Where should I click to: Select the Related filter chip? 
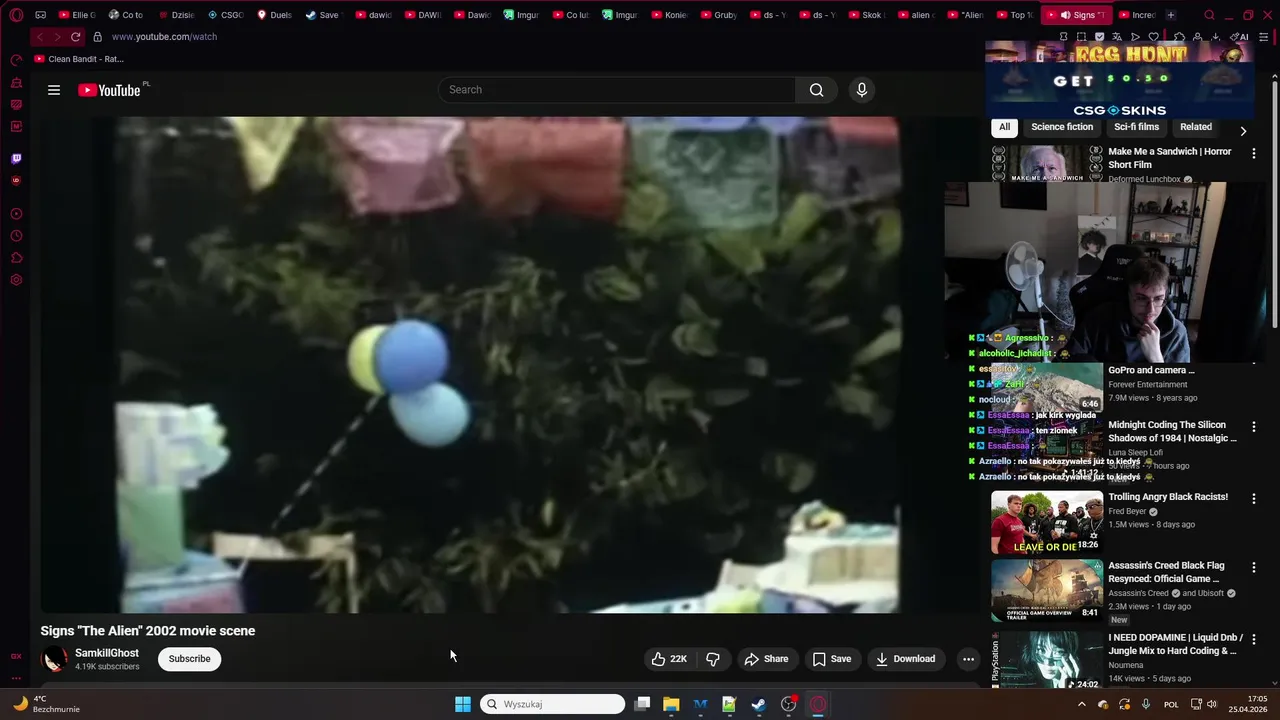pyautogui.click(x=1195, y=127)
